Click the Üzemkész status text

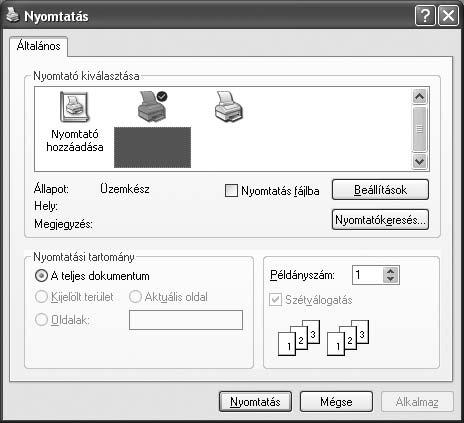point(125,189)
